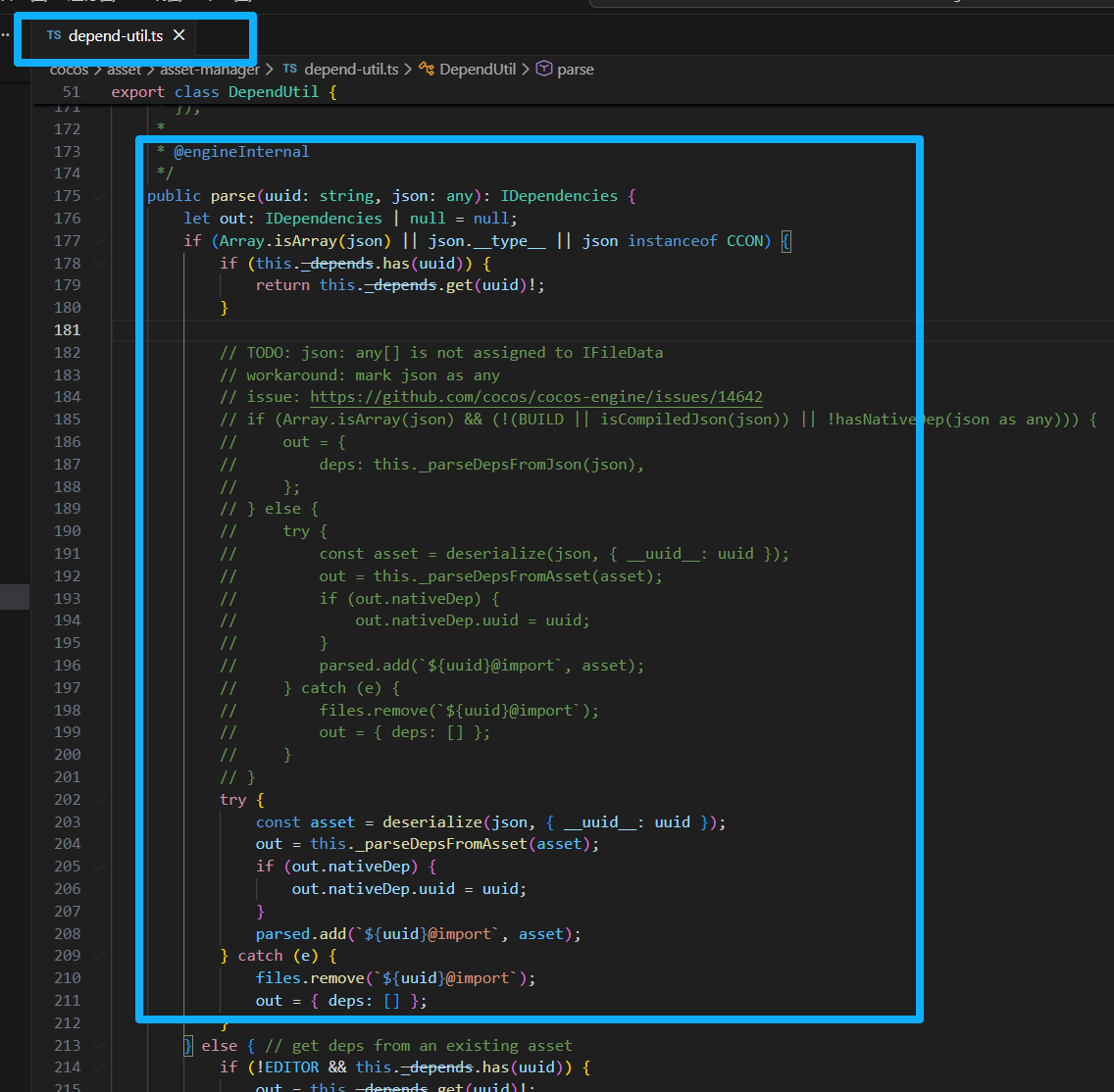Click the TS file icon in the breadcrumb
Image resolution: width=1114 pixels, height=1092 pixels.
point(289,69)
